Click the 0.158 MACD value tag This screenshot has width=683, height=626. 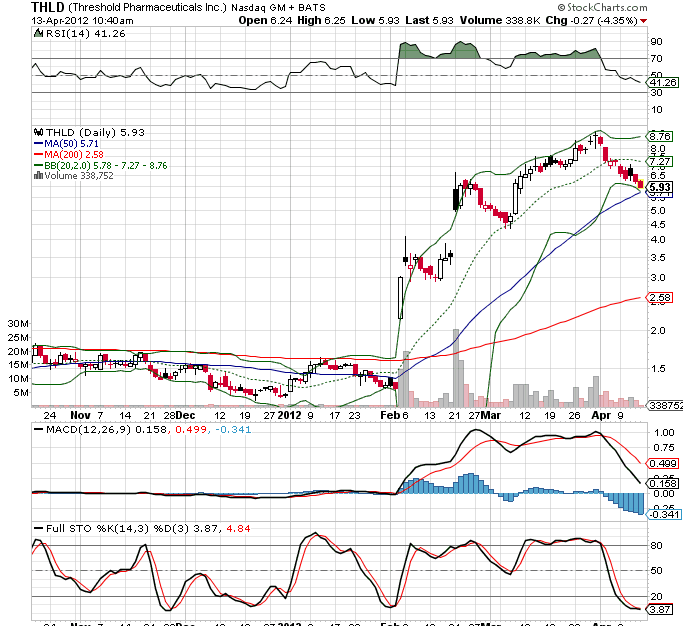(663, 484)
